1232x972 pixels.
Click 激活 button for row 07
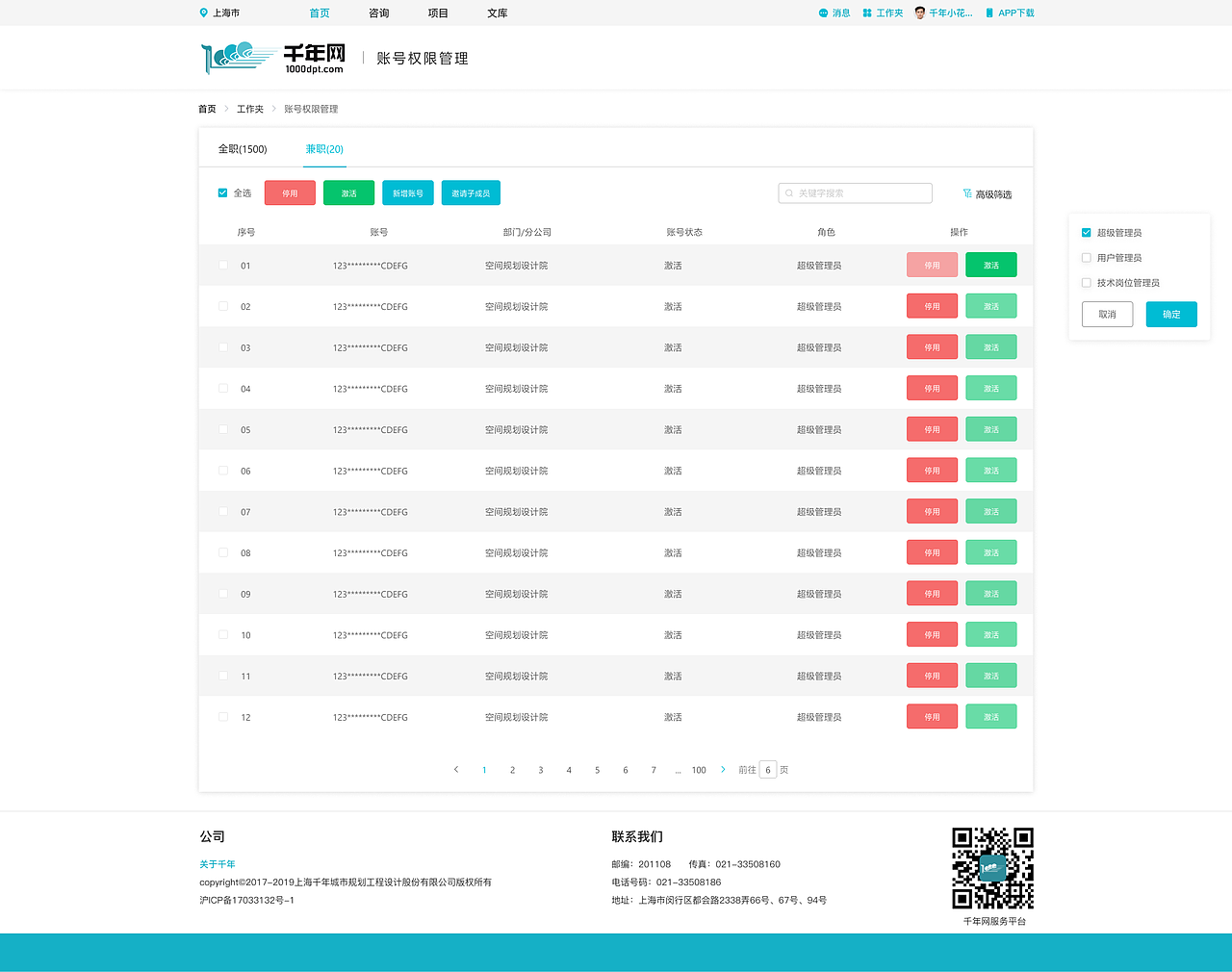[991, 512]
